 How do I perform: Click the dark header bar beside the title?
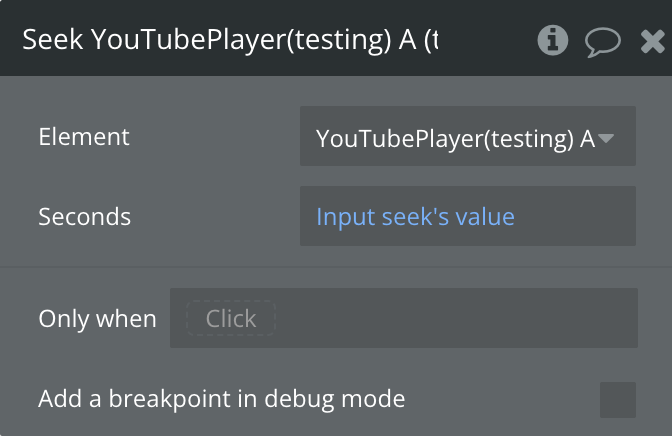490,41
